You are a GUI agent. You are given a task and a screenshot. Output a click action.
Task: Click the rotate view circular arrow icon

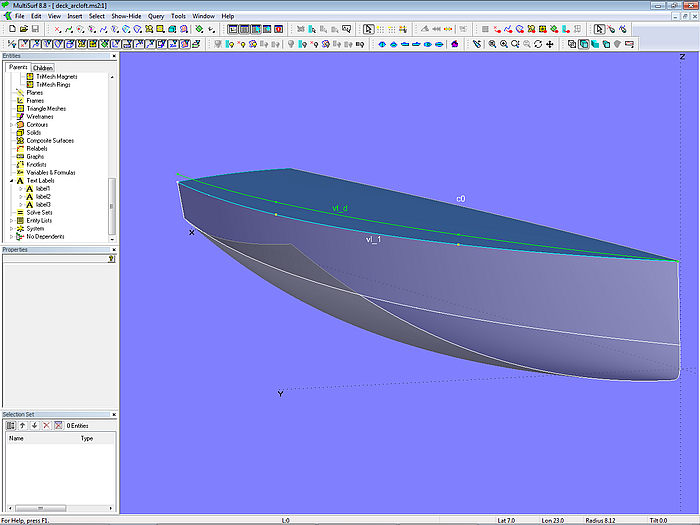point(538,44)
